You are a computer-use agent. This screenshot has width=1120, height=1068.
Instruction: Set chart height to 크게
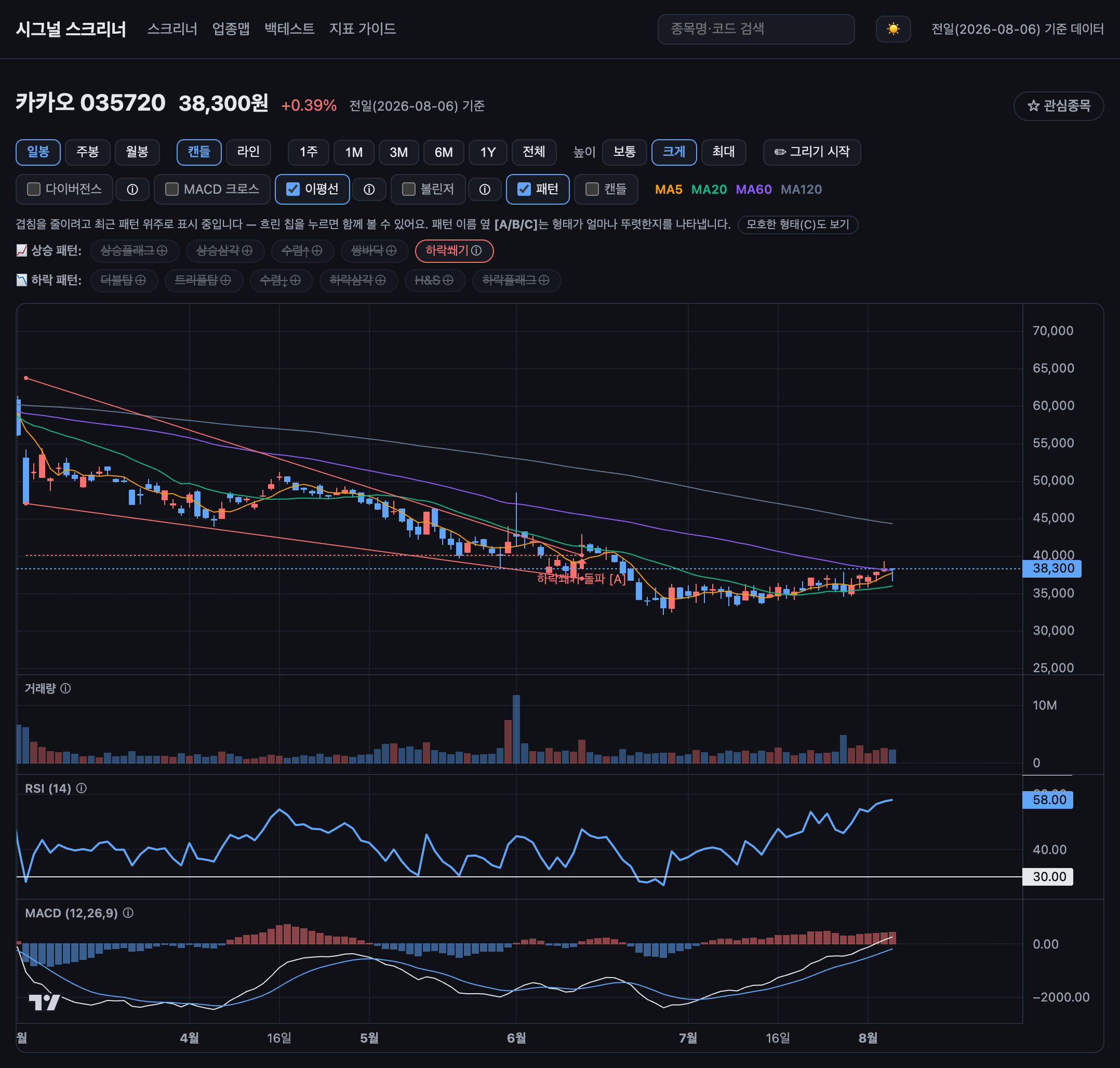pos(674,152)
